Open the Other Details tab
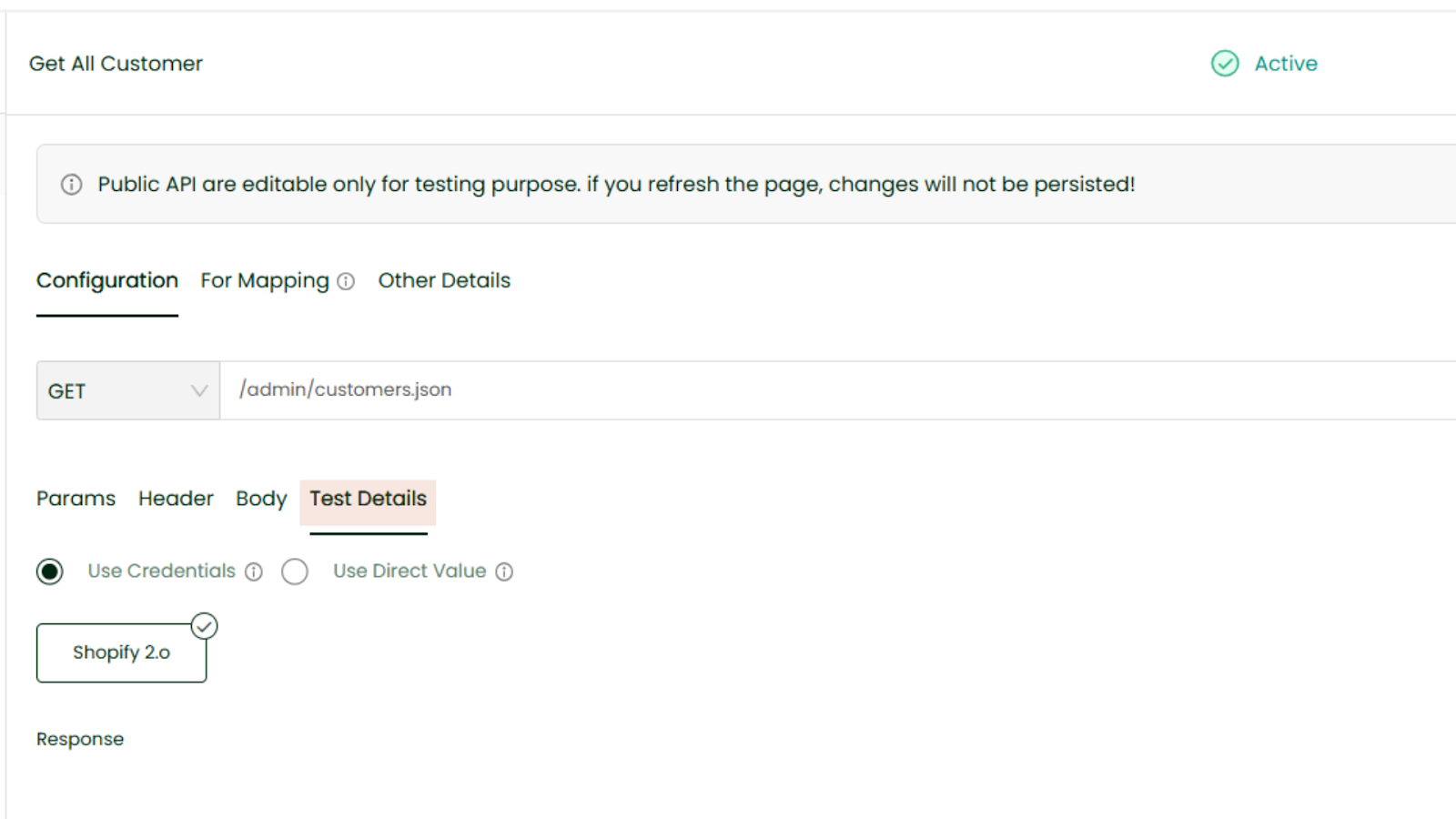The image size is (1456, 819). (x=444, y=280)
